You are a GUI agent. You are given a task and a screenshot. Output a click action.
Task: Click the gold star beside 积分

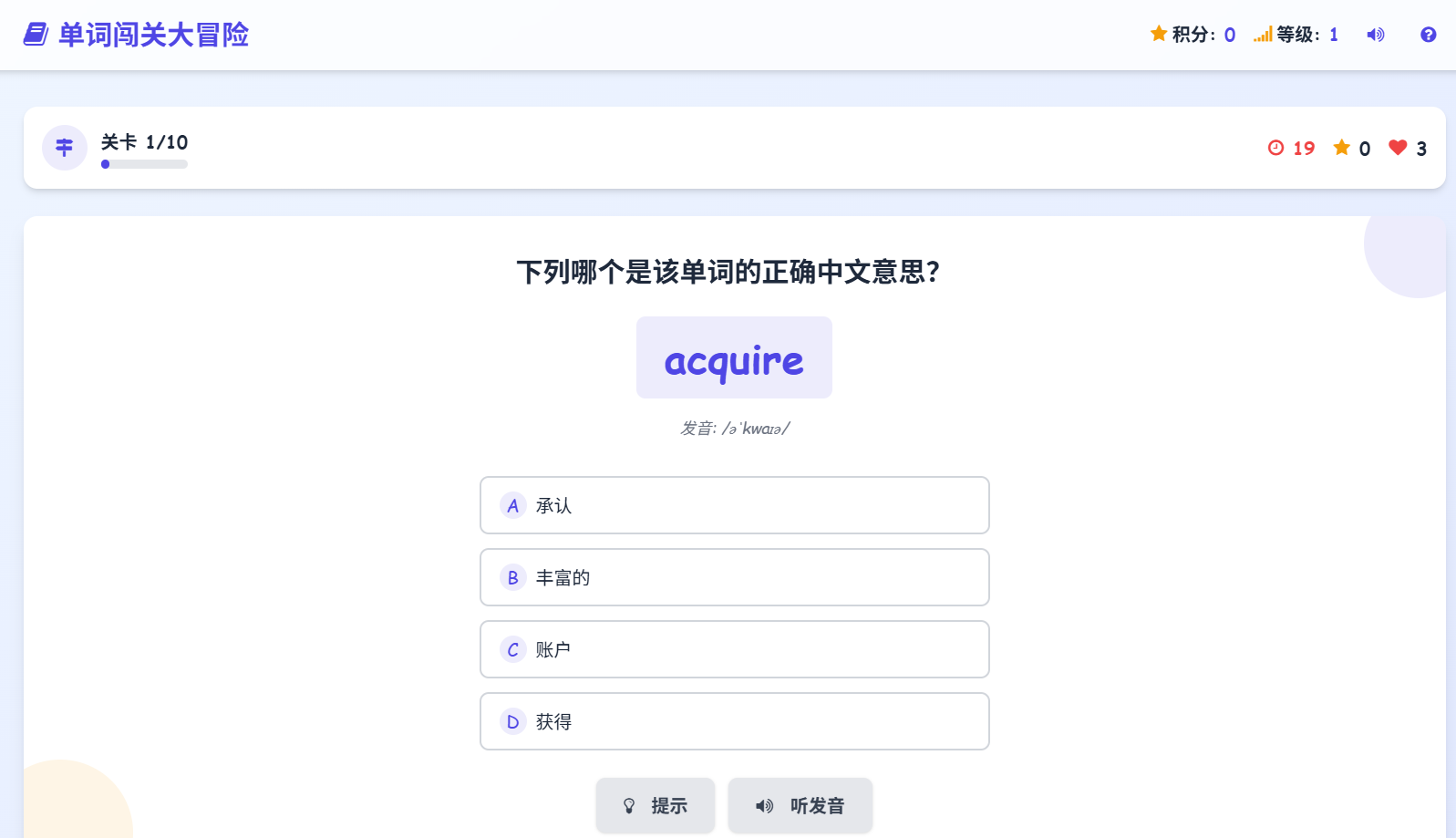pyautogui.click(x=1159, y=34)
